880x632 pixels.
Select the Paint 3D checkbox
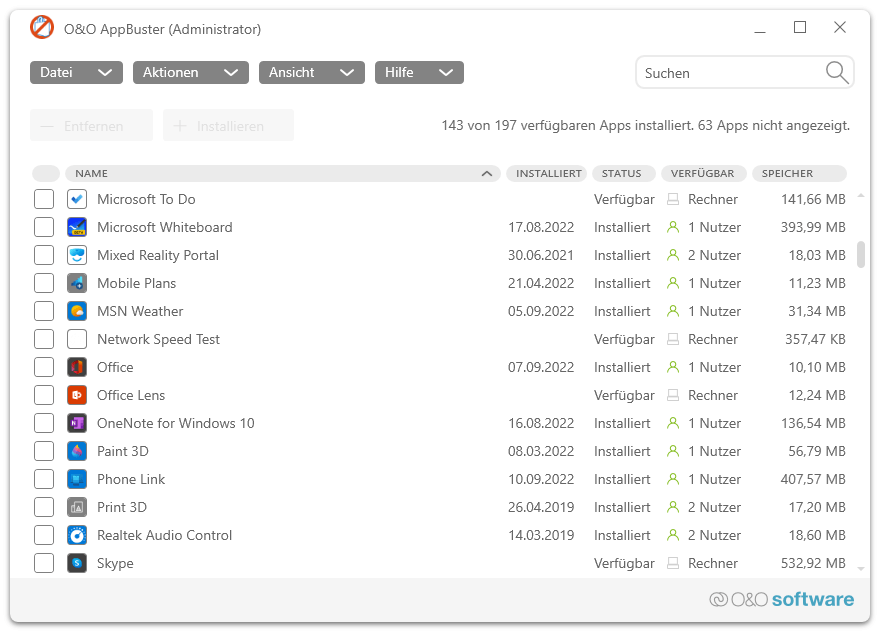(44, 451)
